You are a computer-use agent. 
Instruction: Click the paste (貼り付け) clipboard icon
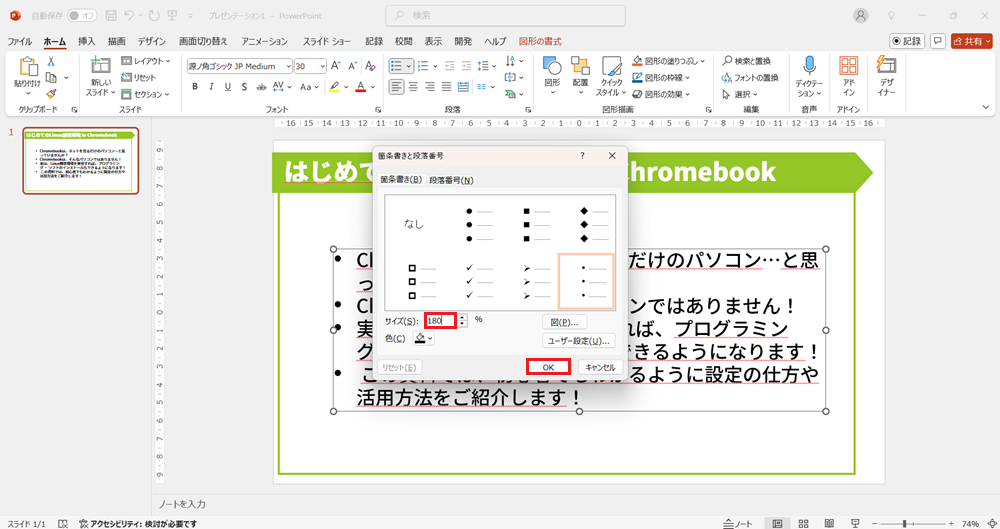click(x=28, y=66)
